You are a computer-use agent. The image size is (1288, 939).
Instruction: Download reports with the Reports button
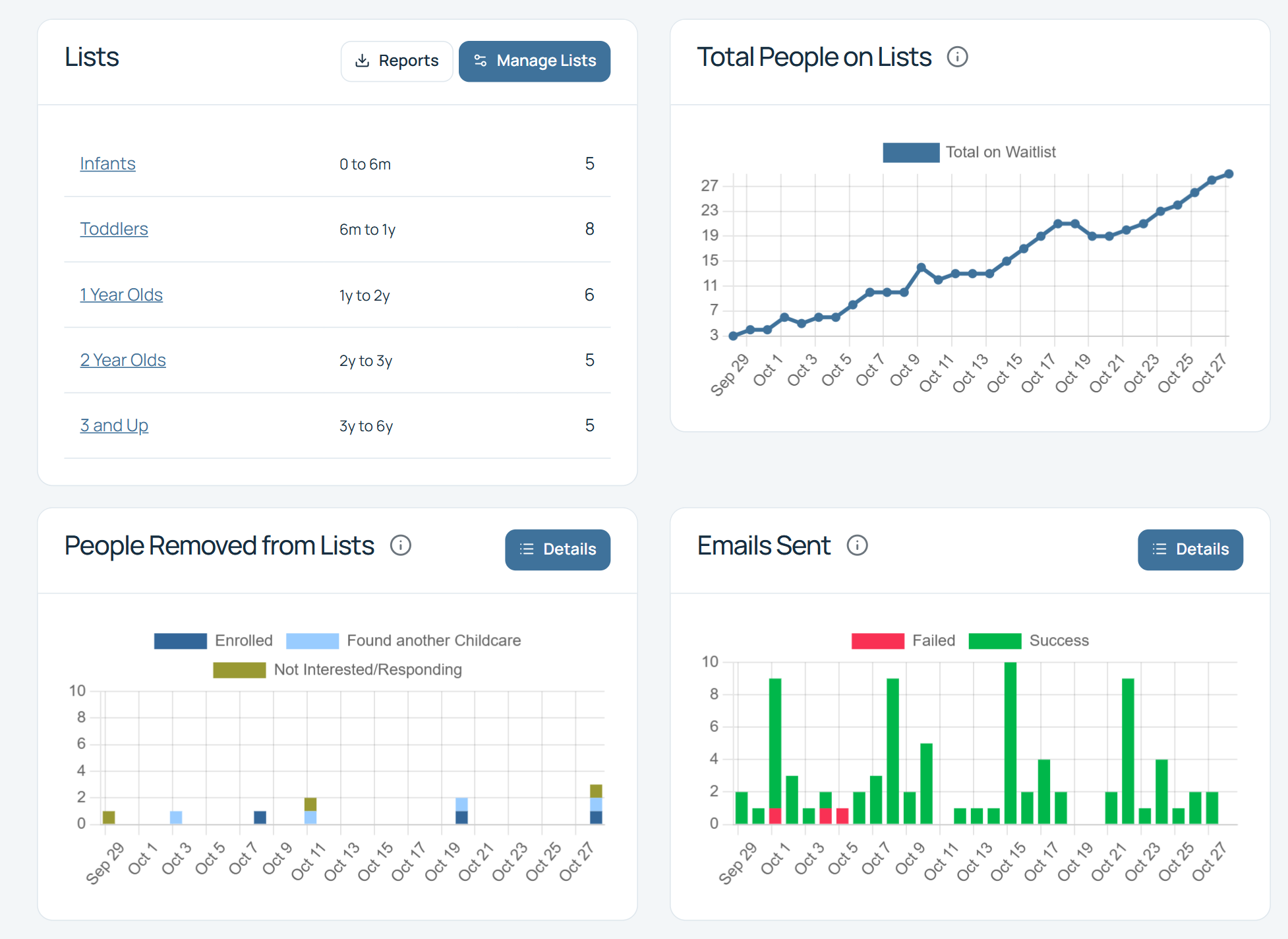tap(397, 61)
